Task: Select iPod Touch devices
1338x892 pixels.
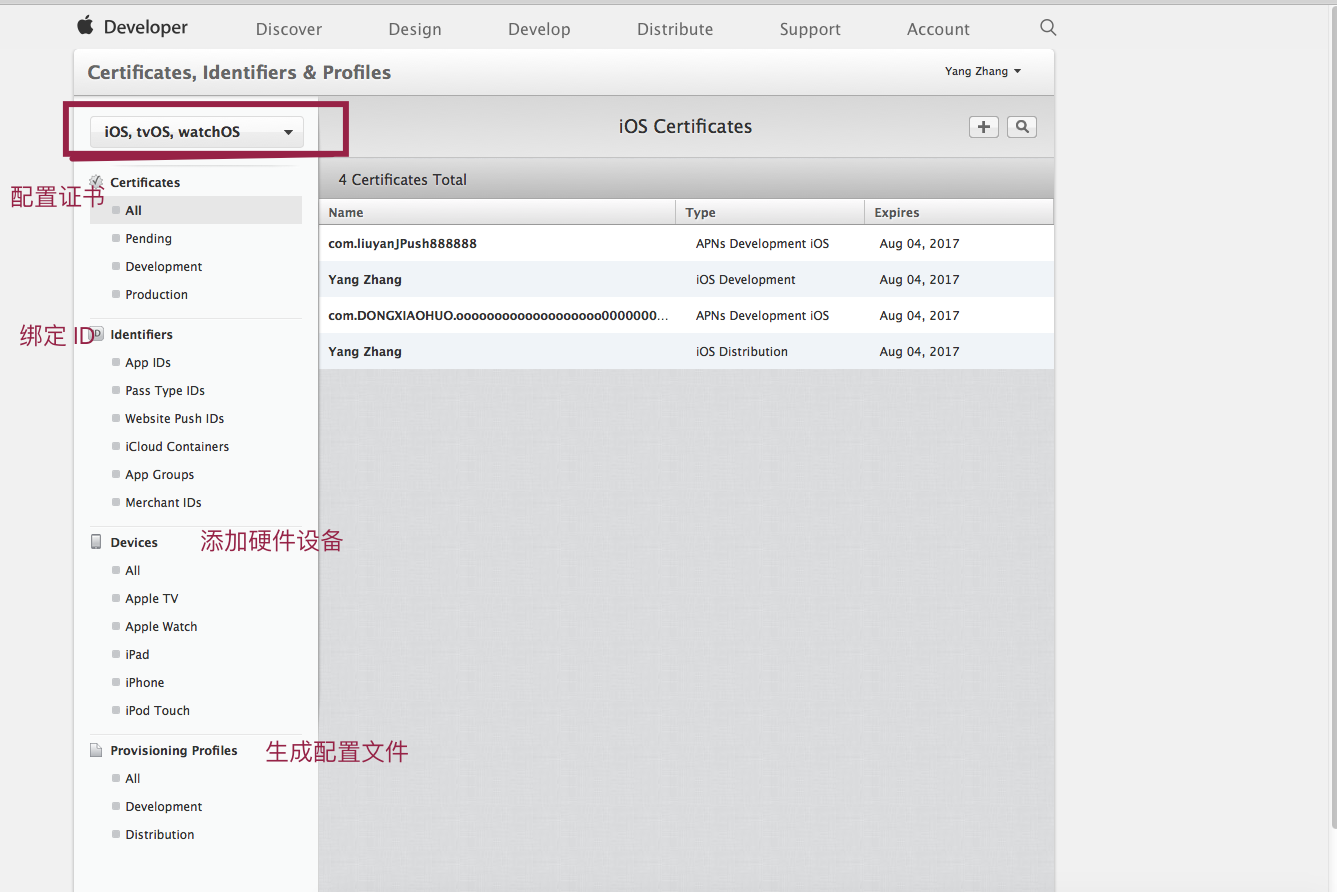Action: click(157, 710)
